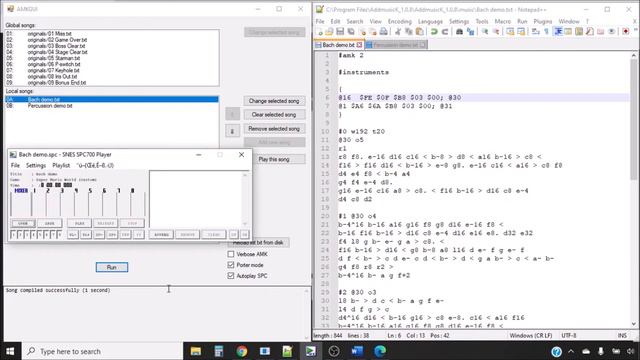Viewport: 640px width, 360px height.
Task: Open the Playlist menu in SPC700 Player
Action: click(61, 165)
